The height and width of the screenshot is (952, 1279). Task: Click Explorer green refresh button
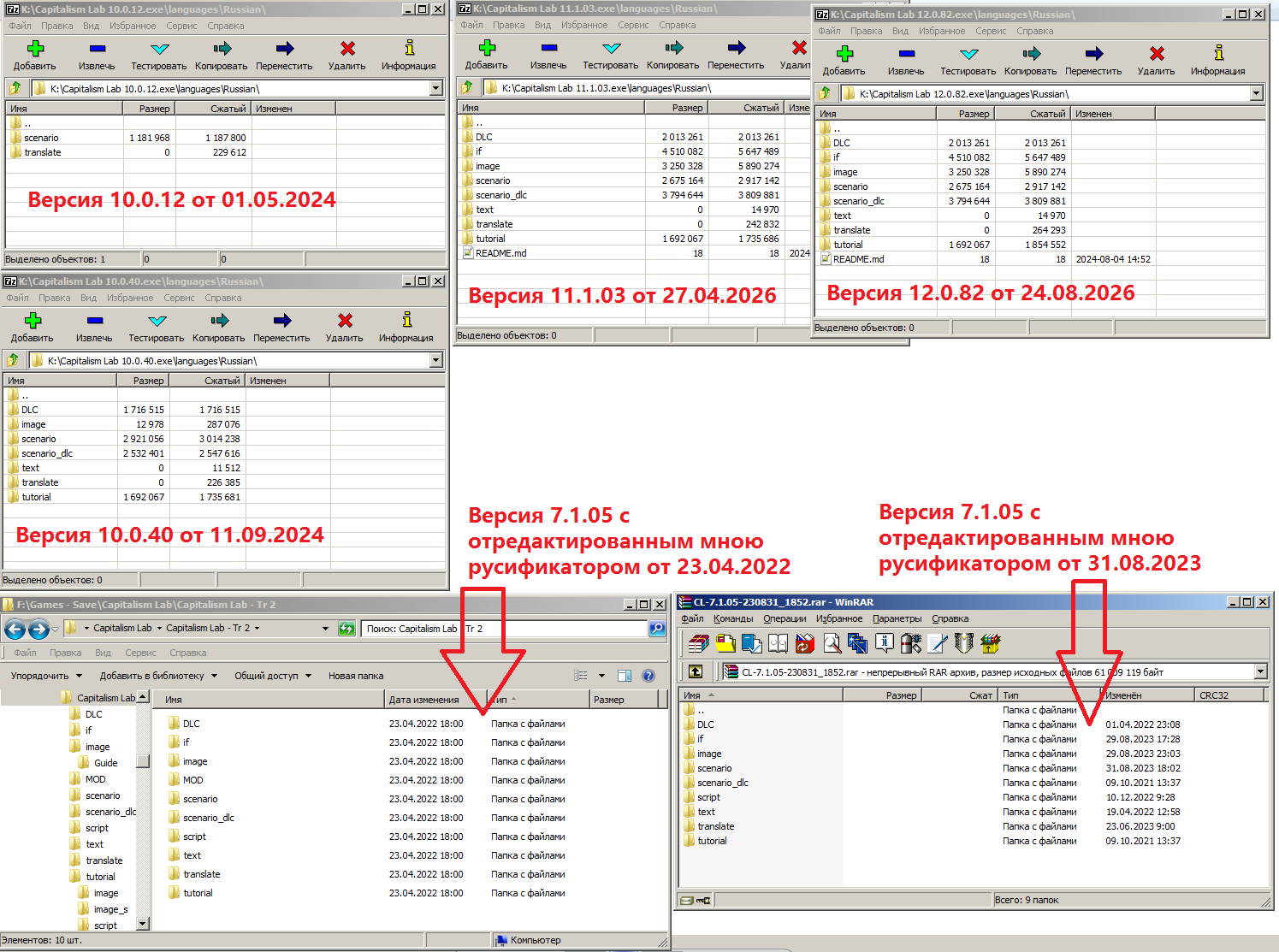click(x=346, y=629)
